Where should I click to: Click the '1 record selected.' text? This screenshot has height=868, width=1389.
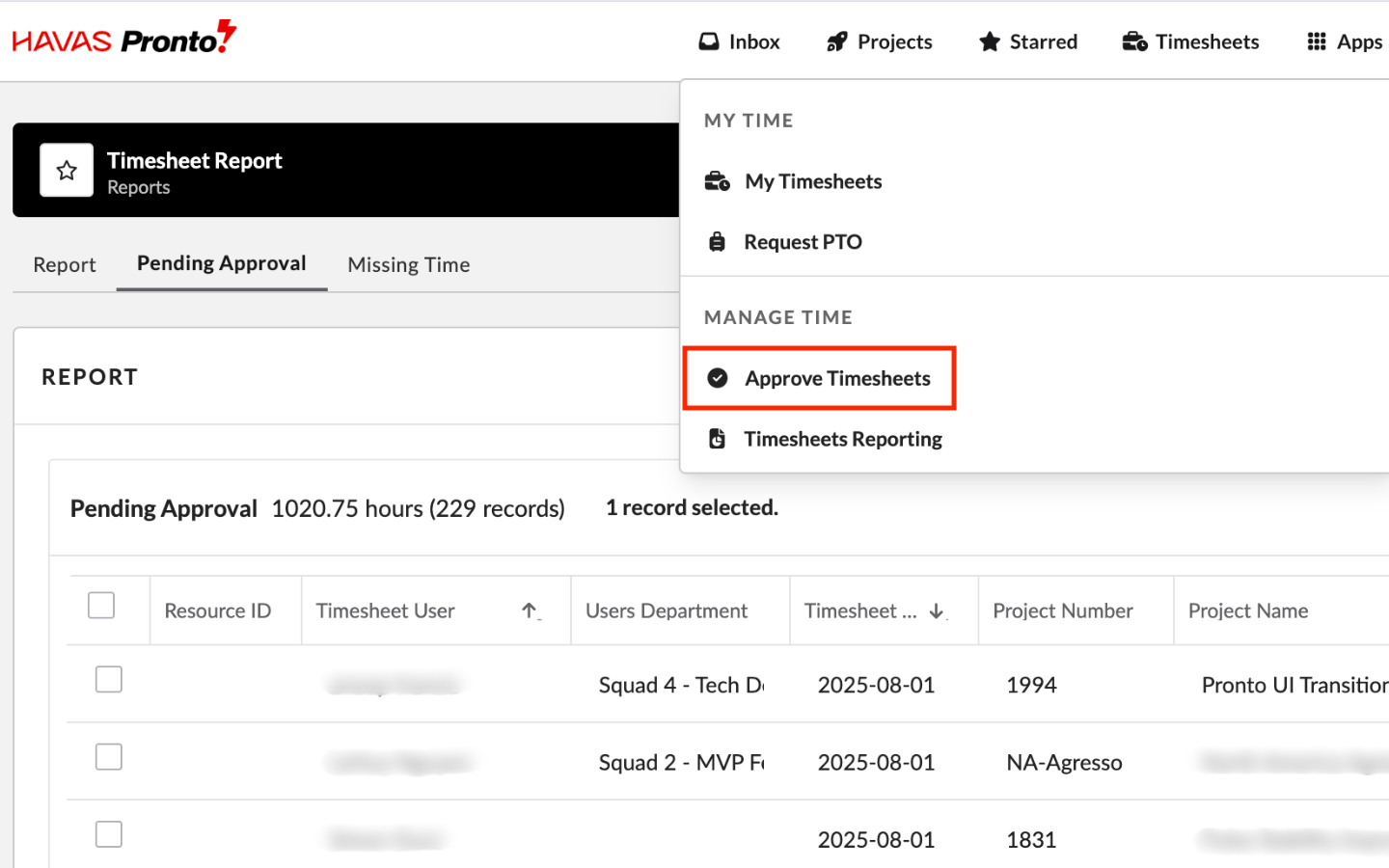[x=692, y=507]
